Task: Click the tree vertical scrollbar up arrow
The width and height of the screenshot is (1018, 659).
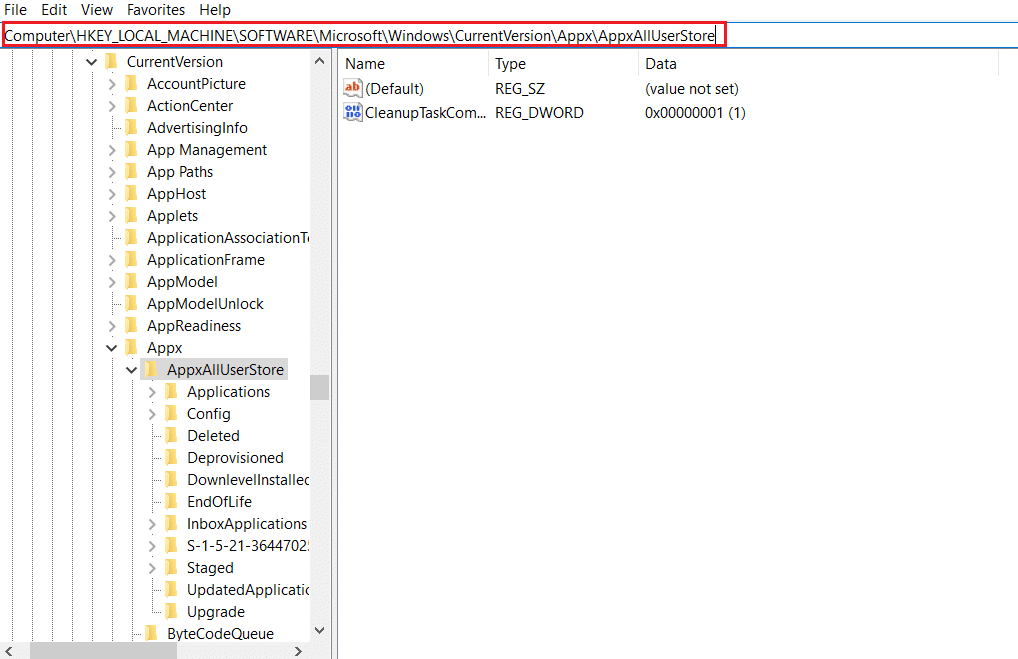Action: coord(319,61)
